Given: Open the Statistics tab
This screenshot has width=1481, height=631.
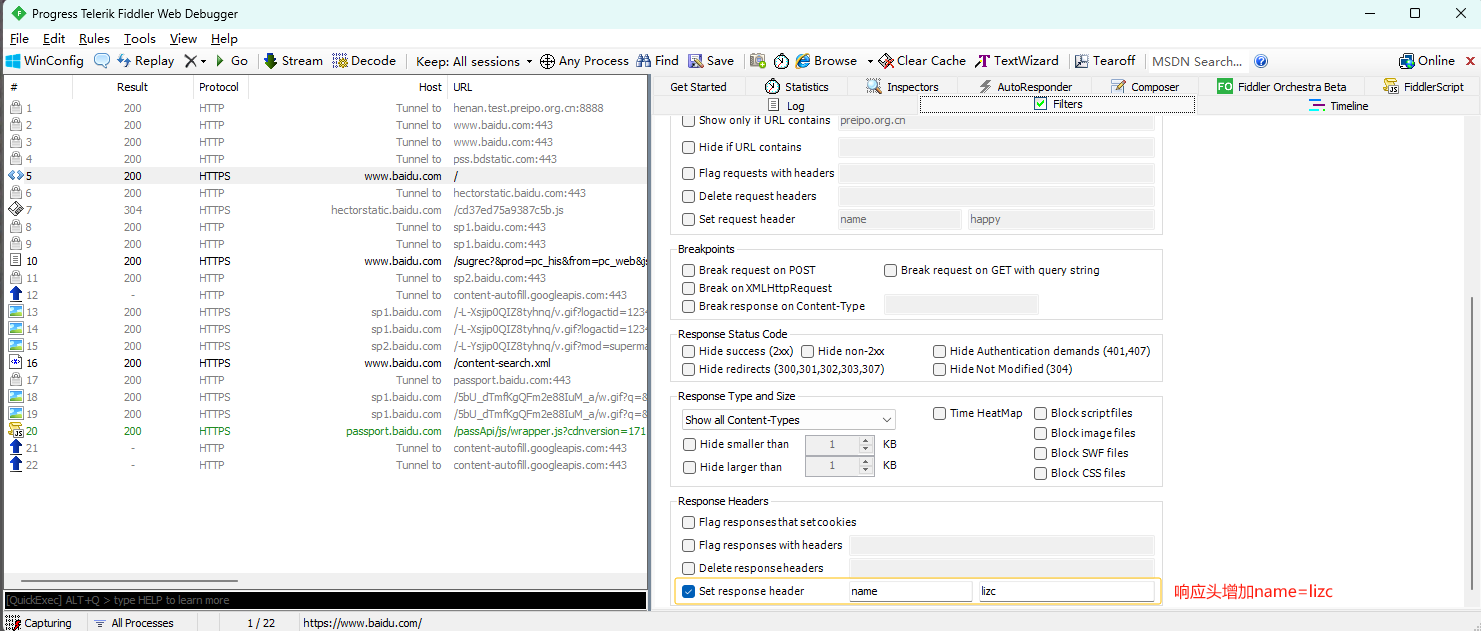Looking at the screenshot, I should point(797,87).
